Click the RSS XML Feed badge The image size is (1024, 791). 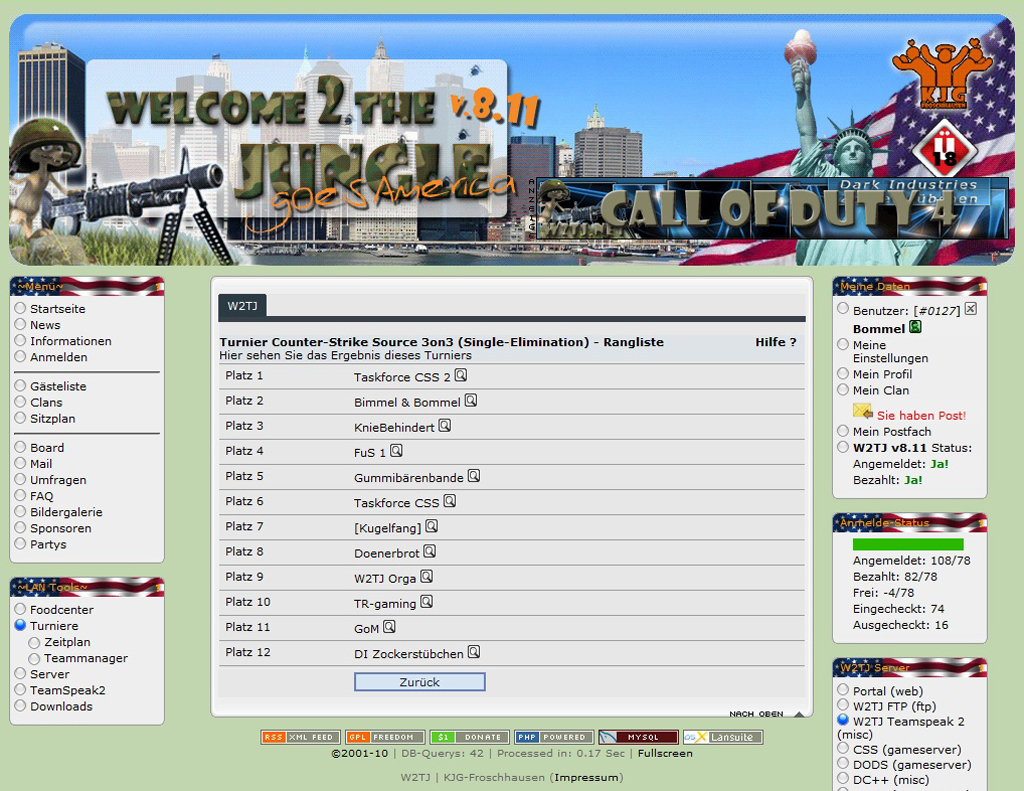(300, 737)
